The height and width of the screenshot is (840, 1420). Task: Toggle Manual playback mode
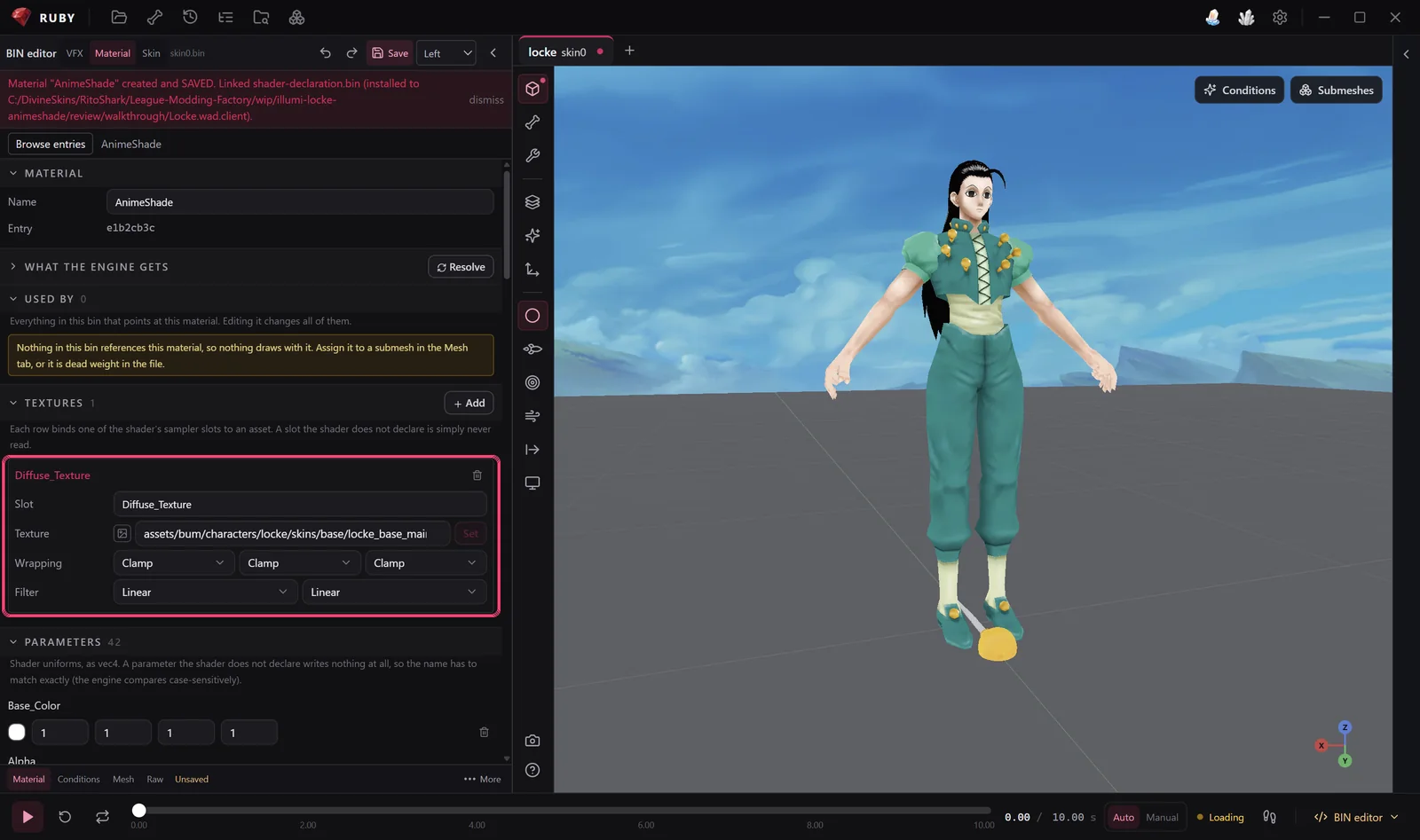tap(1162, 817)
